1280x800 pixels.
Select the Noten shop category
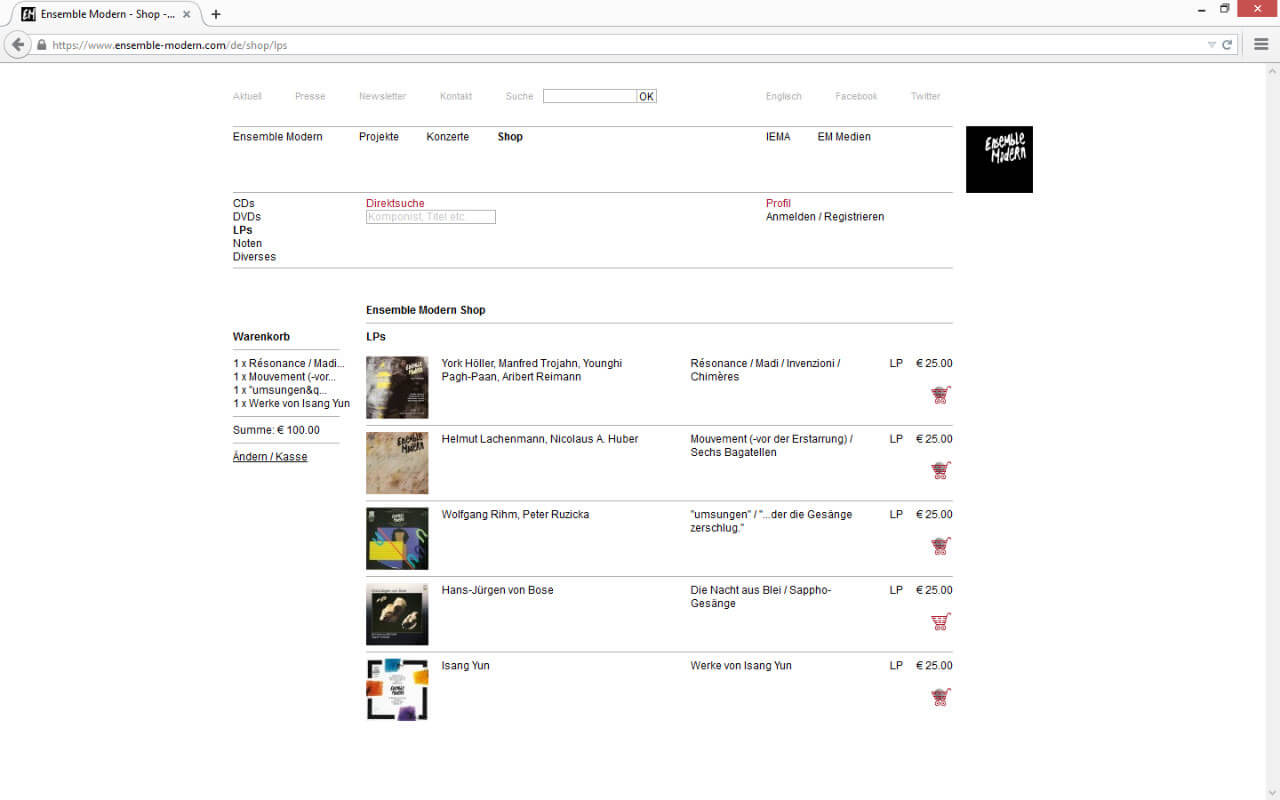point(248,243)
